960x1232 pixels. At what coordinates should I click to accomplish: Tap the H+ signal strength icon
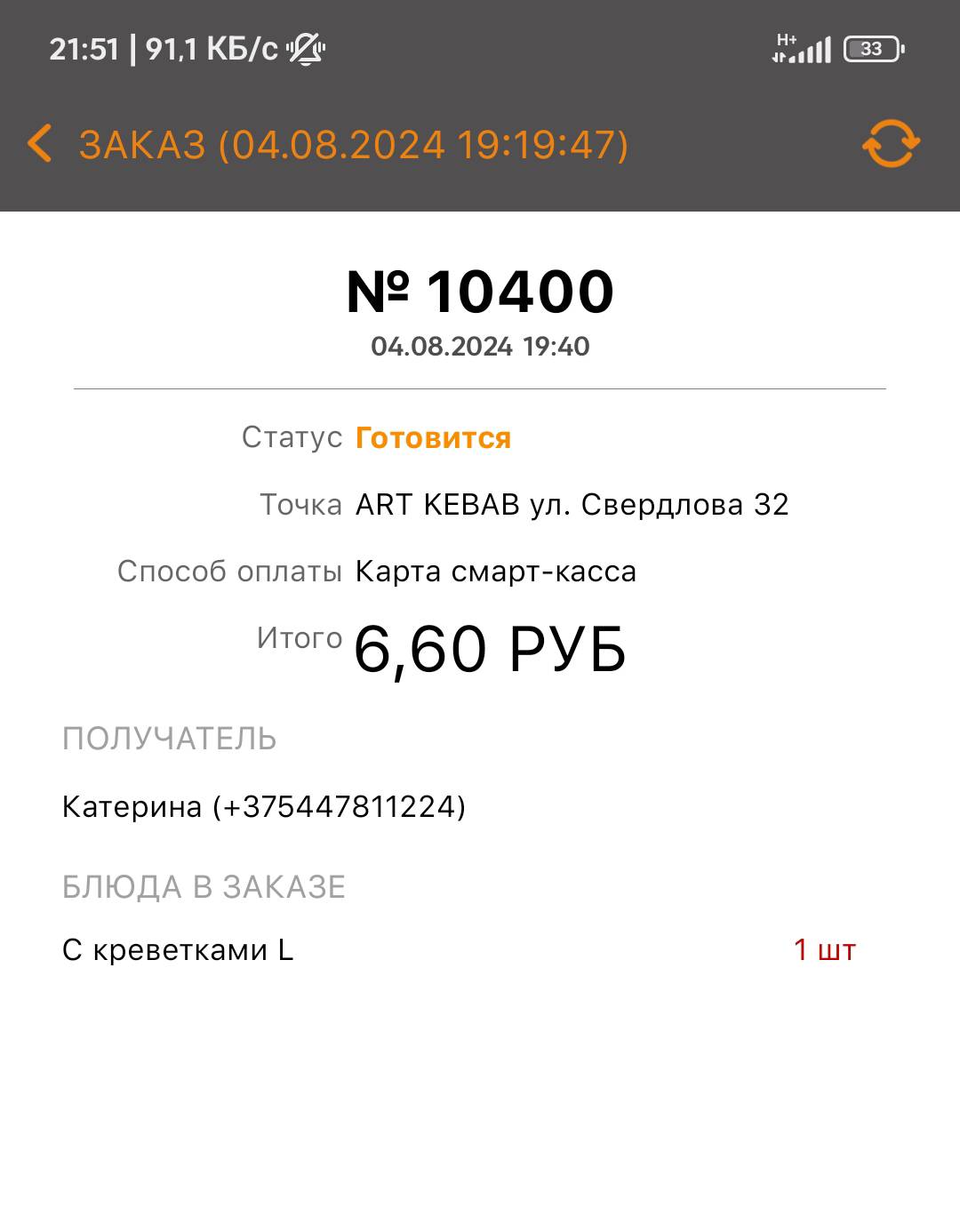tap(801, 49)
